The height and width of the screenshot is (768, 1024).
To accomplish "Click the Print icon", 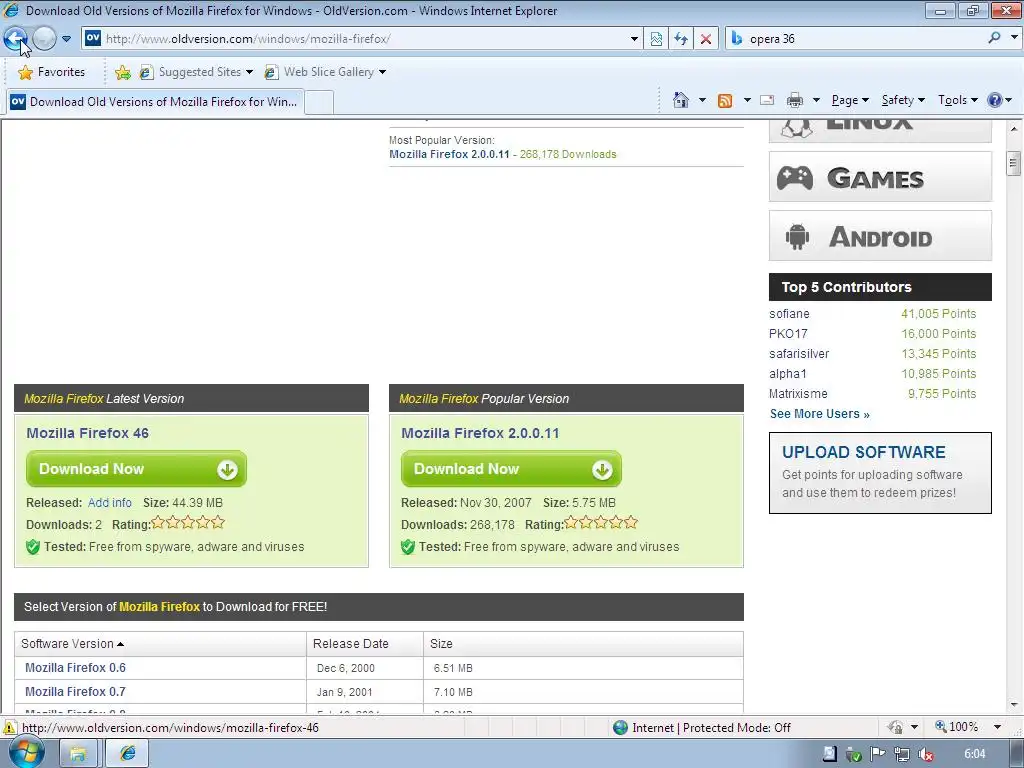I will click(795, 100).
